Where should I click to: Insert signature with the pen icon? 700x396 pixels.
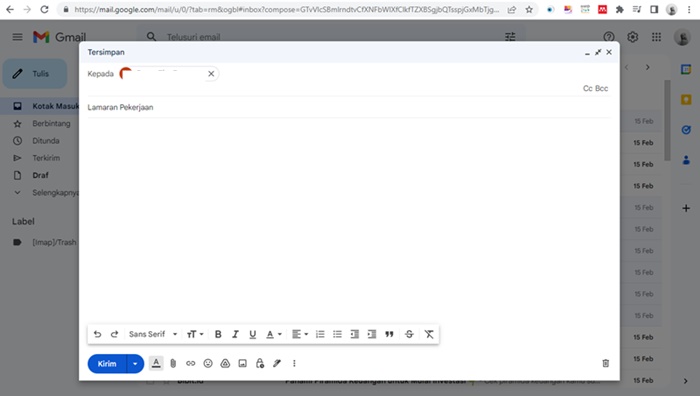(x=277, y=363)
